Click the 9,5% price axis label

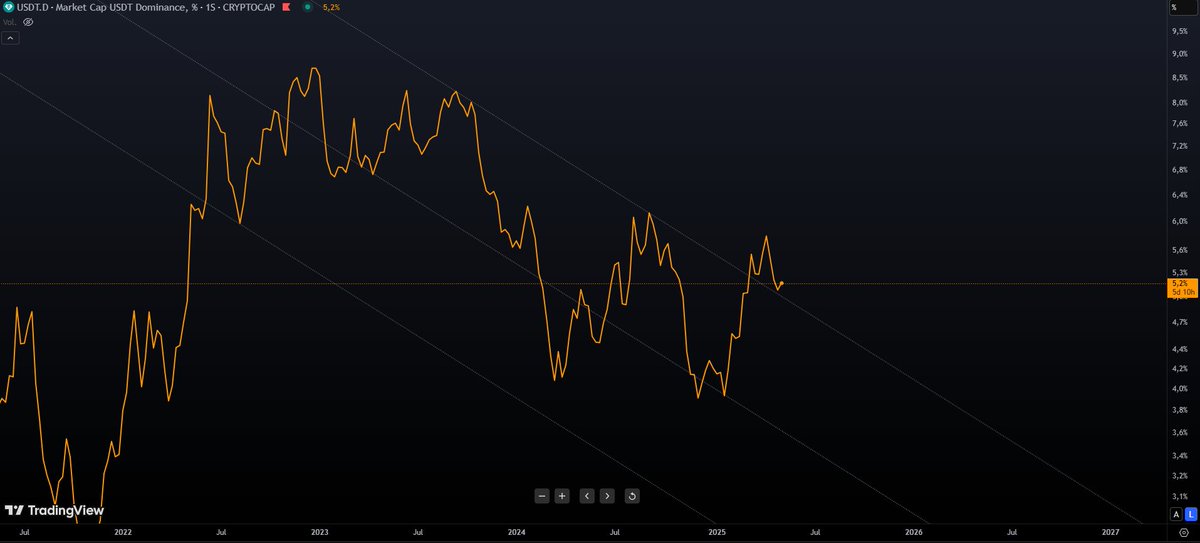click(x=1179, y=31)
